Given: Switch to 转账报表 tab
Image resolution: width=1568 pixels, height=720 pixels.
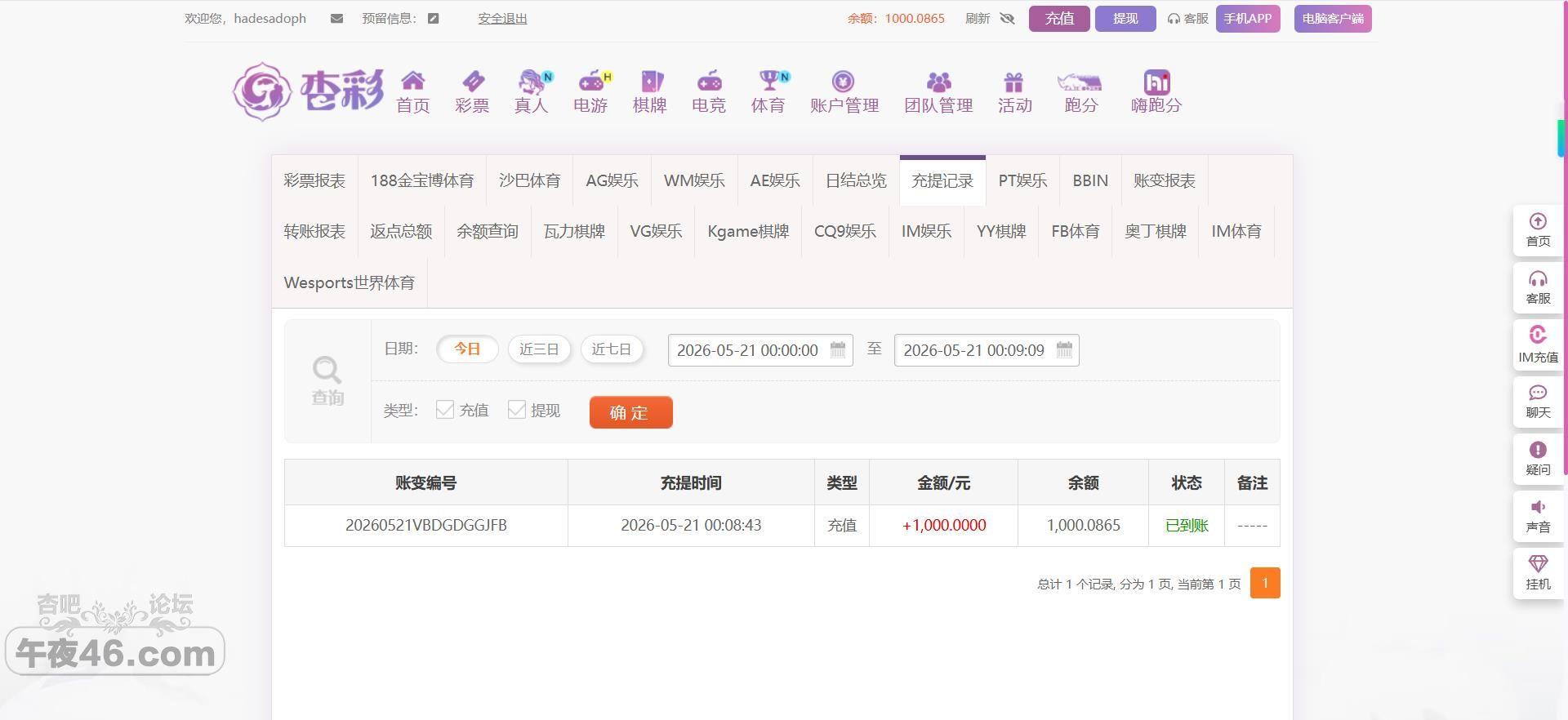Looking at the screenshot, I should (x=314, y=231).
